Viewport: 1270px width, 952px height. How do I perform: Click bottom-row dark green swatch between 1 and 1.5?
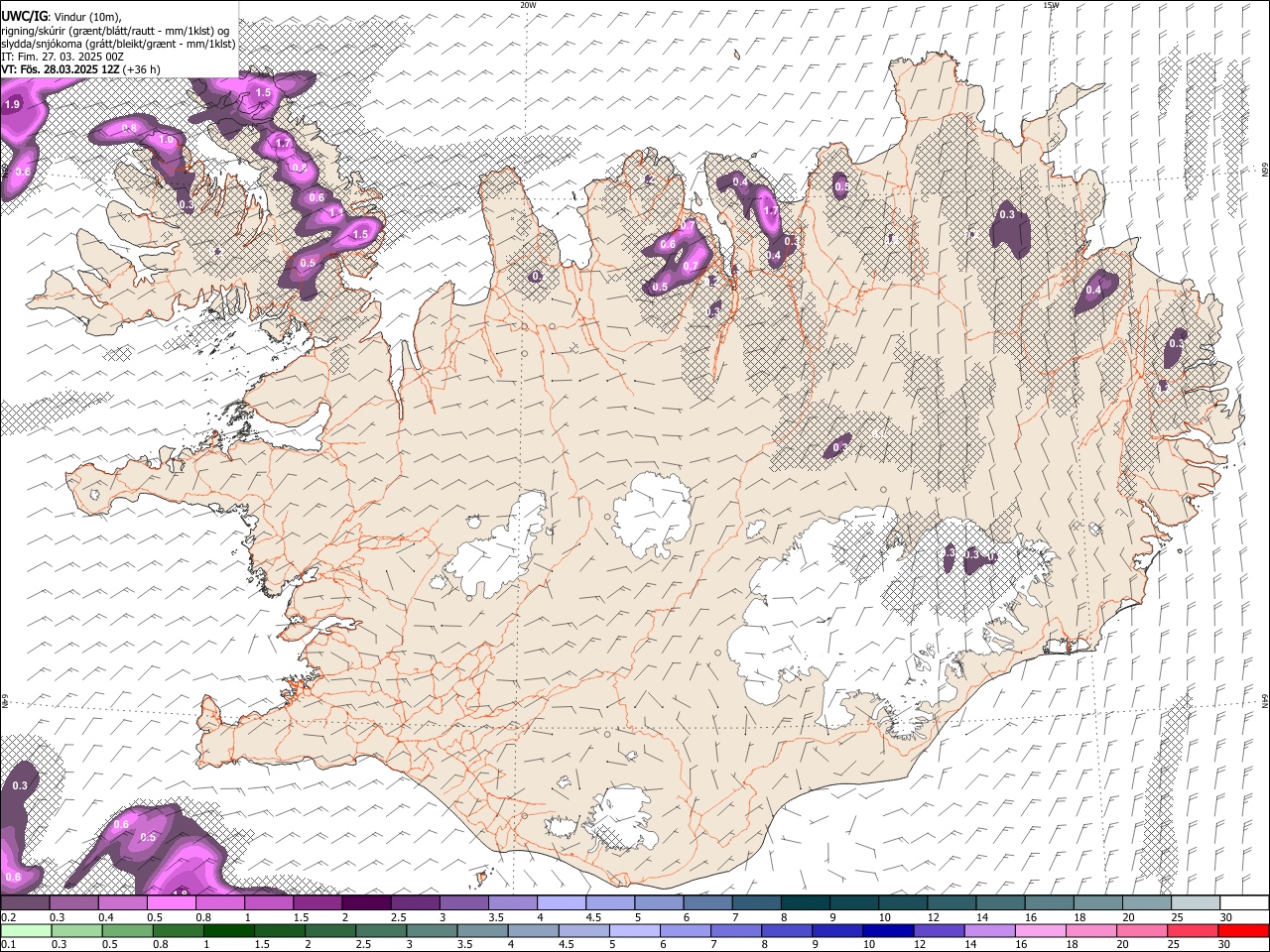coord(229,930)
